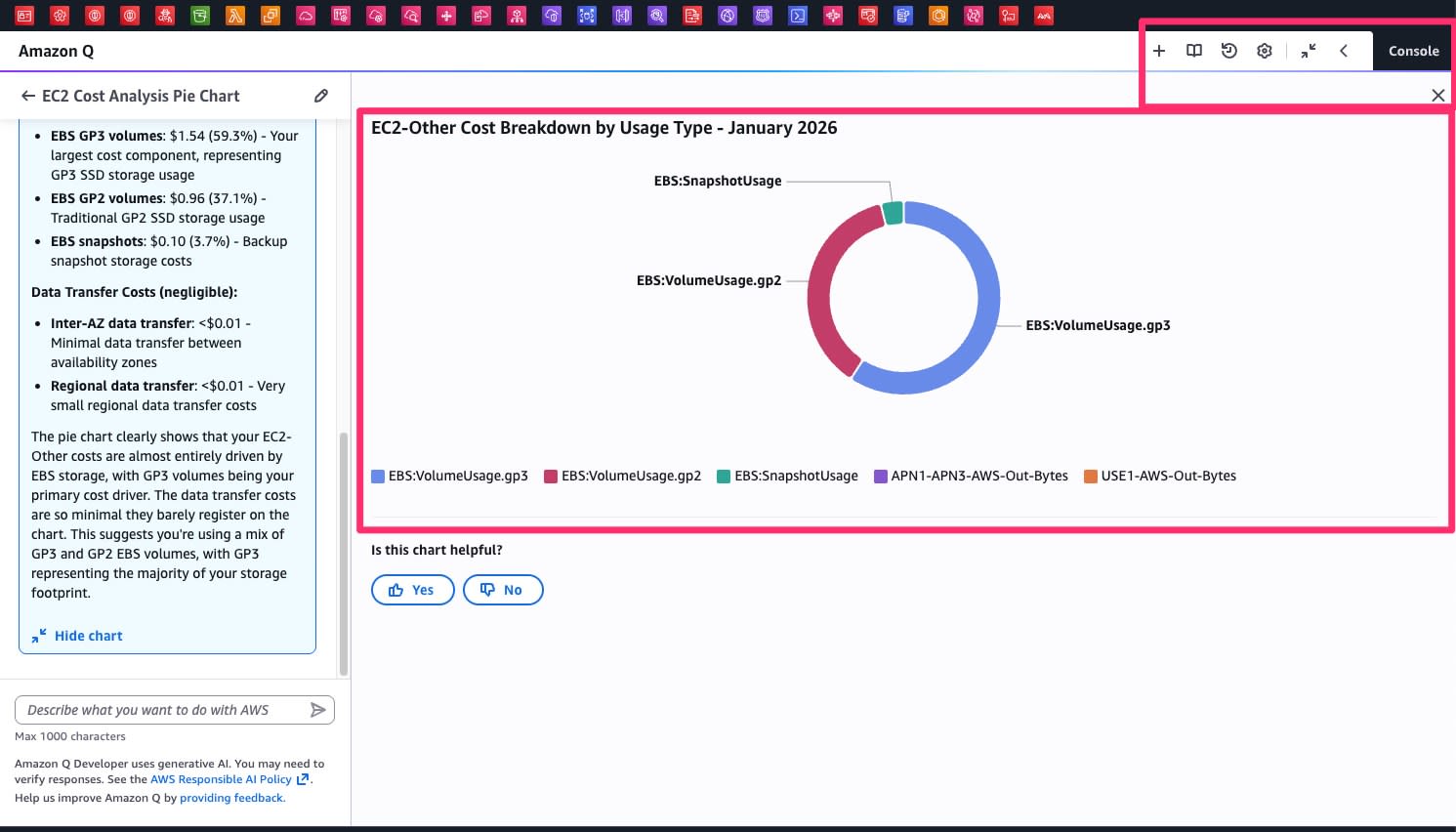The height and width of the screenshot is (832, 1456).
Task: Click the EBS:VolumeUsage.gp2 chart label
Action: coord(709,280)
